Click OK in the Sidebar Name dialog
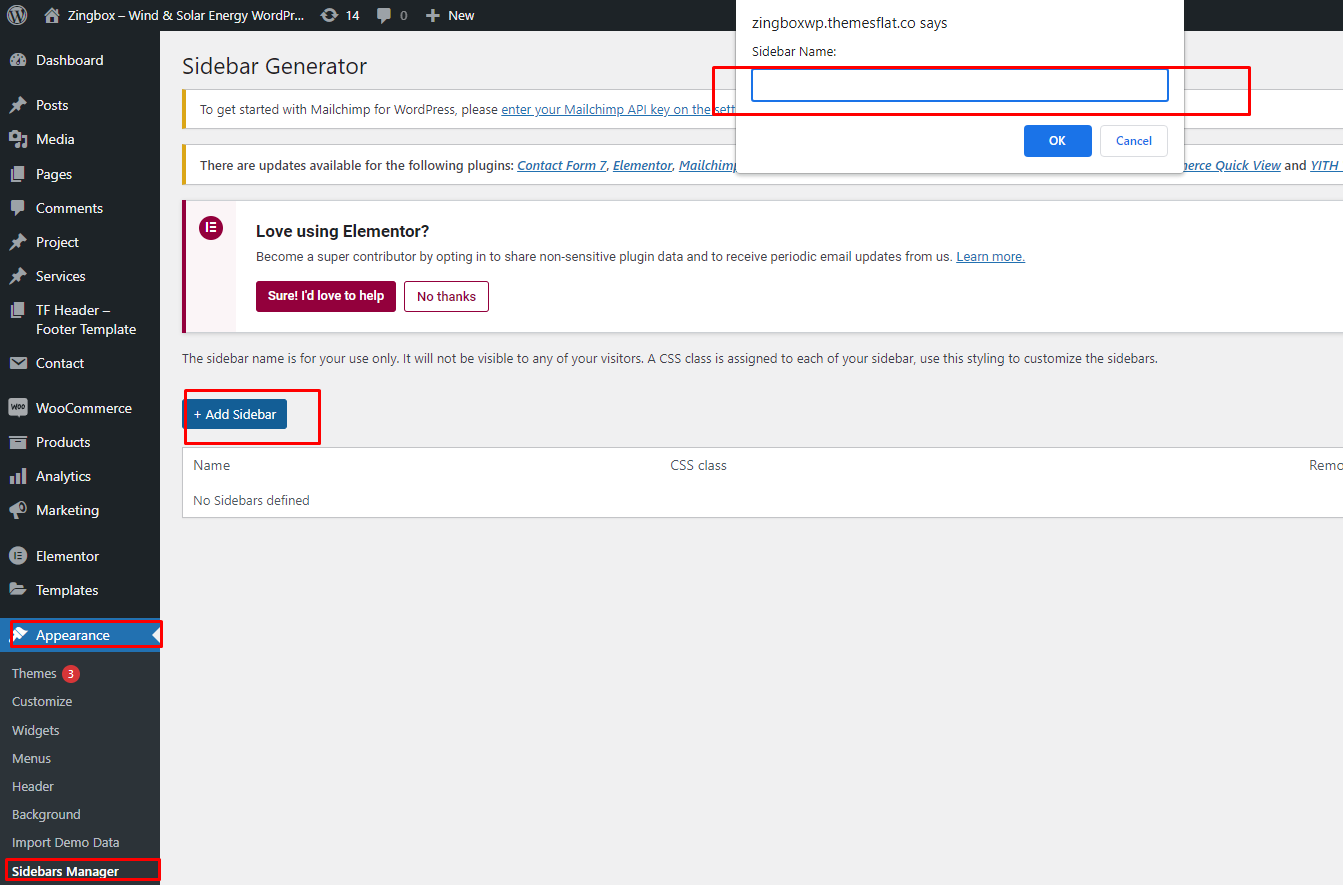 point(1057,141)
